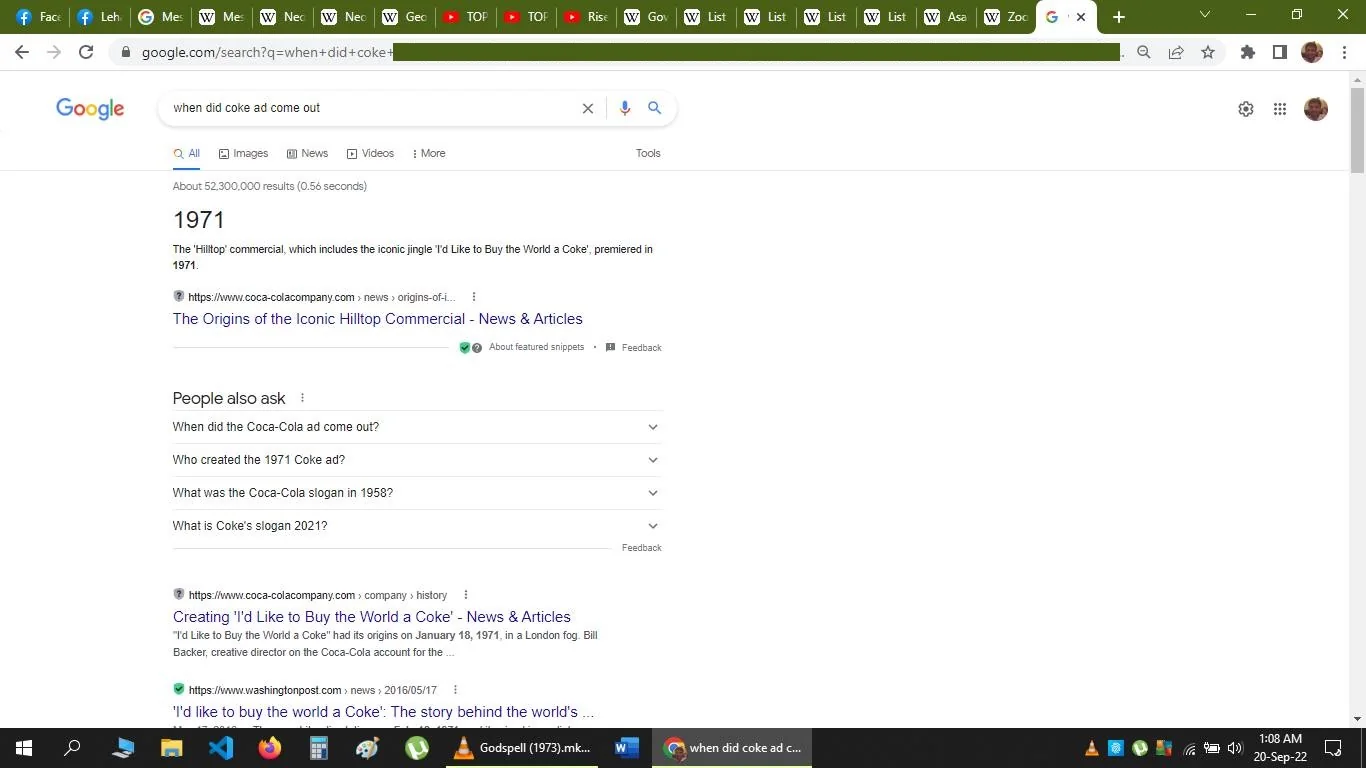Open the zoom magnifier in the address bar
Screen dimensions: 1366x768
click(1144, 52)
